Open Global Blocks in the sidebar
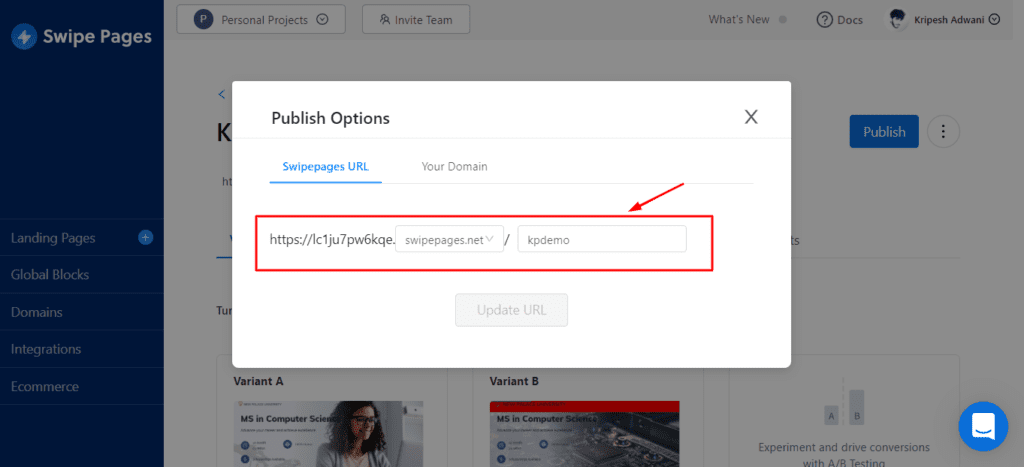Screen dimensions: 1024x467 coord(50,274)
